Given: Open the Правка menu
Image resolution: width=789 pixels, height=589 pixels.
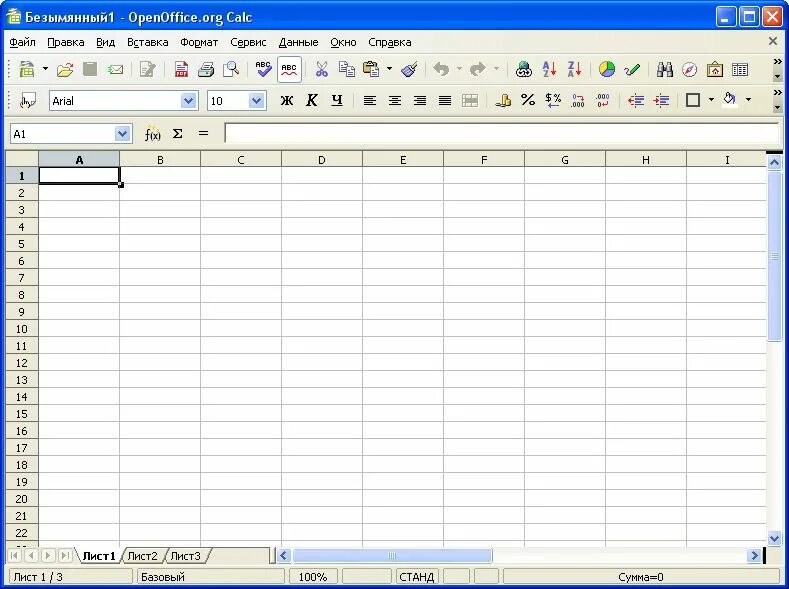Looking at the screenshot, I should coord(65,42).
